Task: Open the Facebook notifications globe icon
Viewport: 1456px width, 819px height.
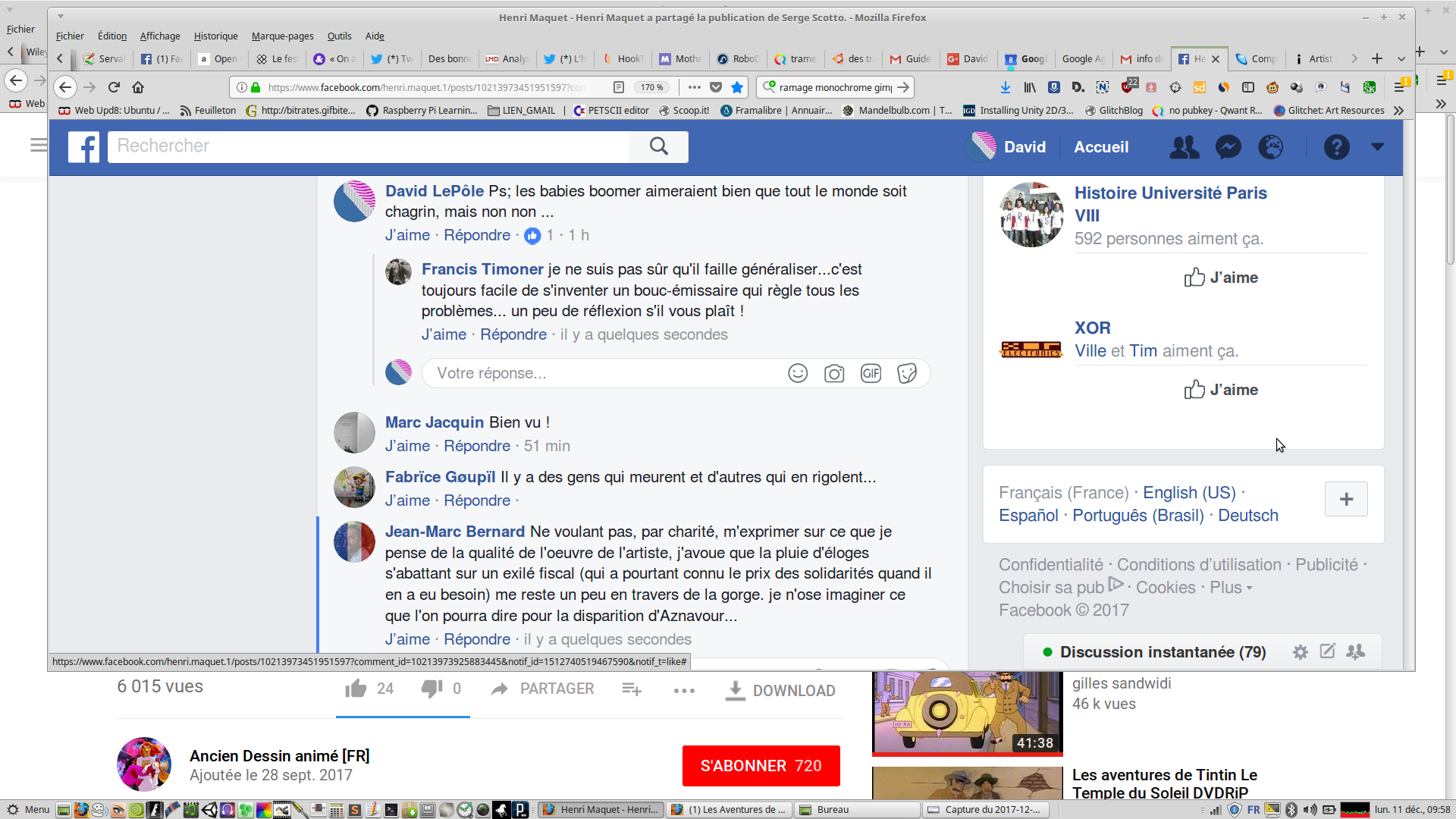Action: pos(1271,147)
